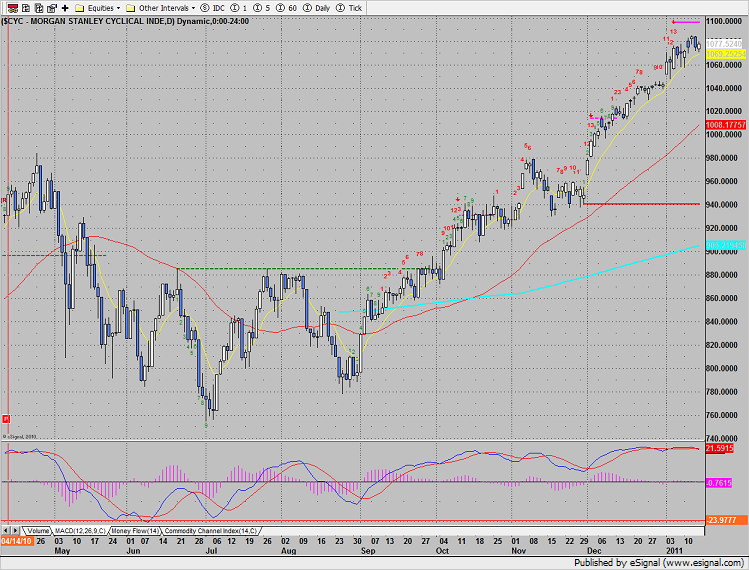Click the left tab scroll arrow
The image size is (749, 570).
[x=6, y=531]
